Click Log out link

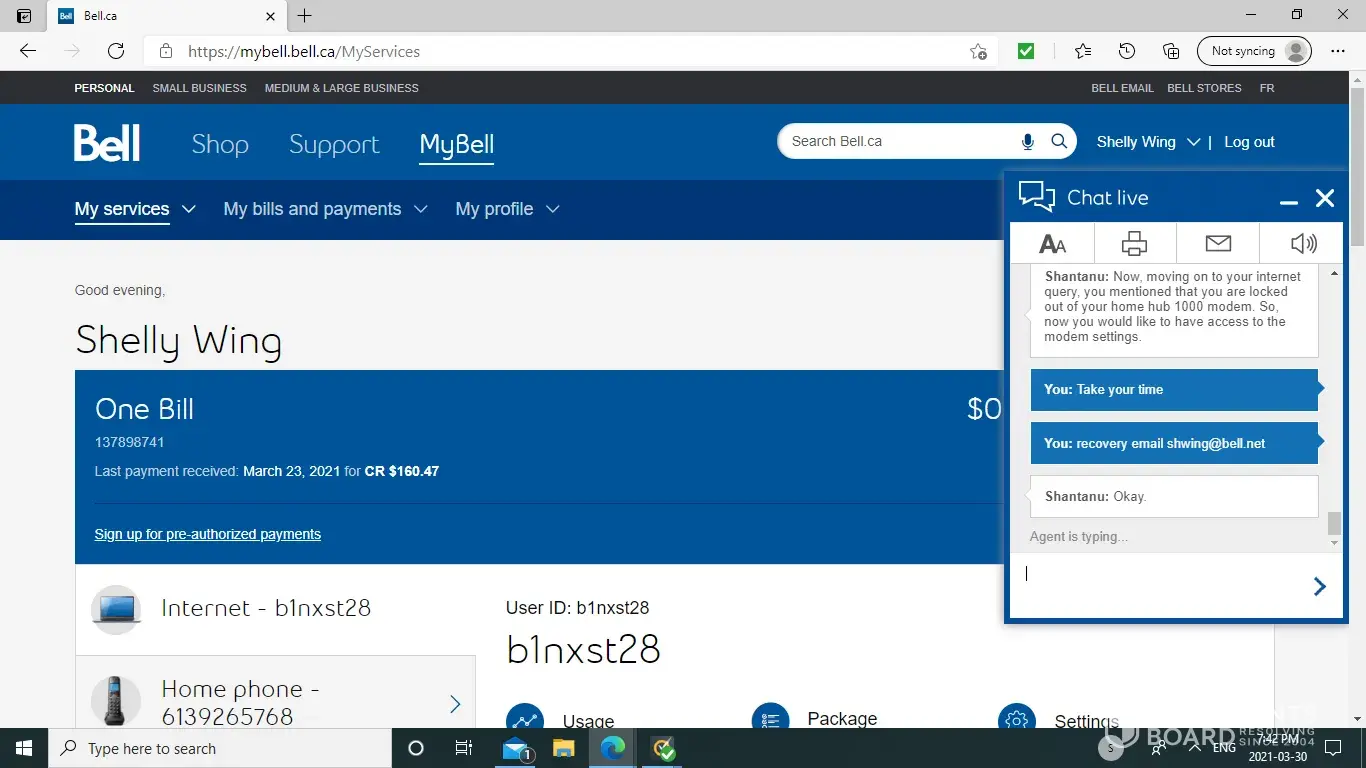pyautogui.click(x=1249, y=142)
